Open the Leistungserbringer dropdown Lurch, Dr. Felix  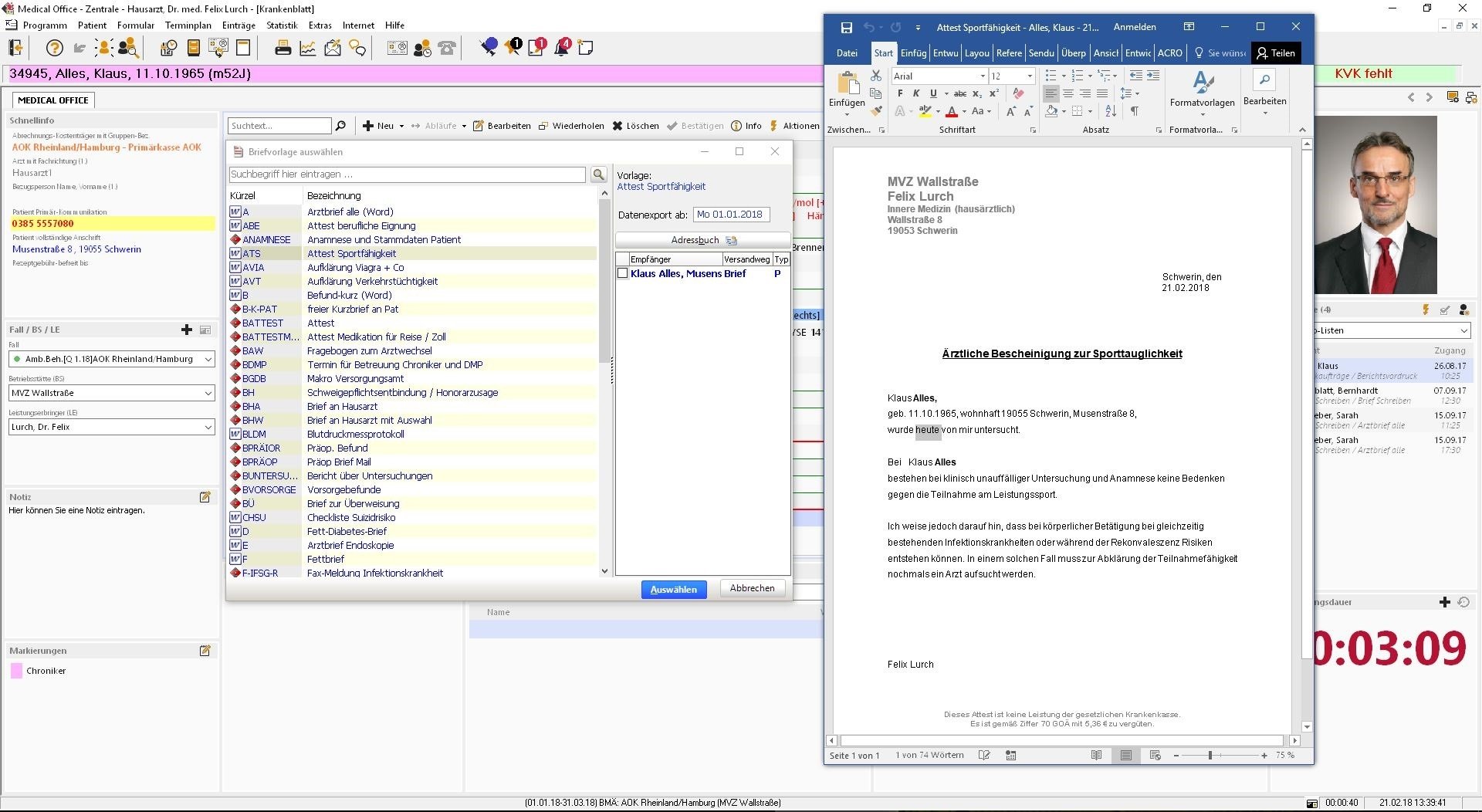112,428
